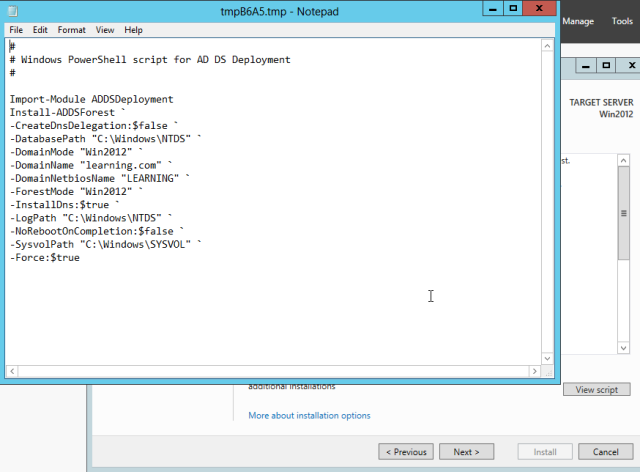640x472 pixels.
Task: Click the Cancel button in wizard
Action: click(606, 452)
